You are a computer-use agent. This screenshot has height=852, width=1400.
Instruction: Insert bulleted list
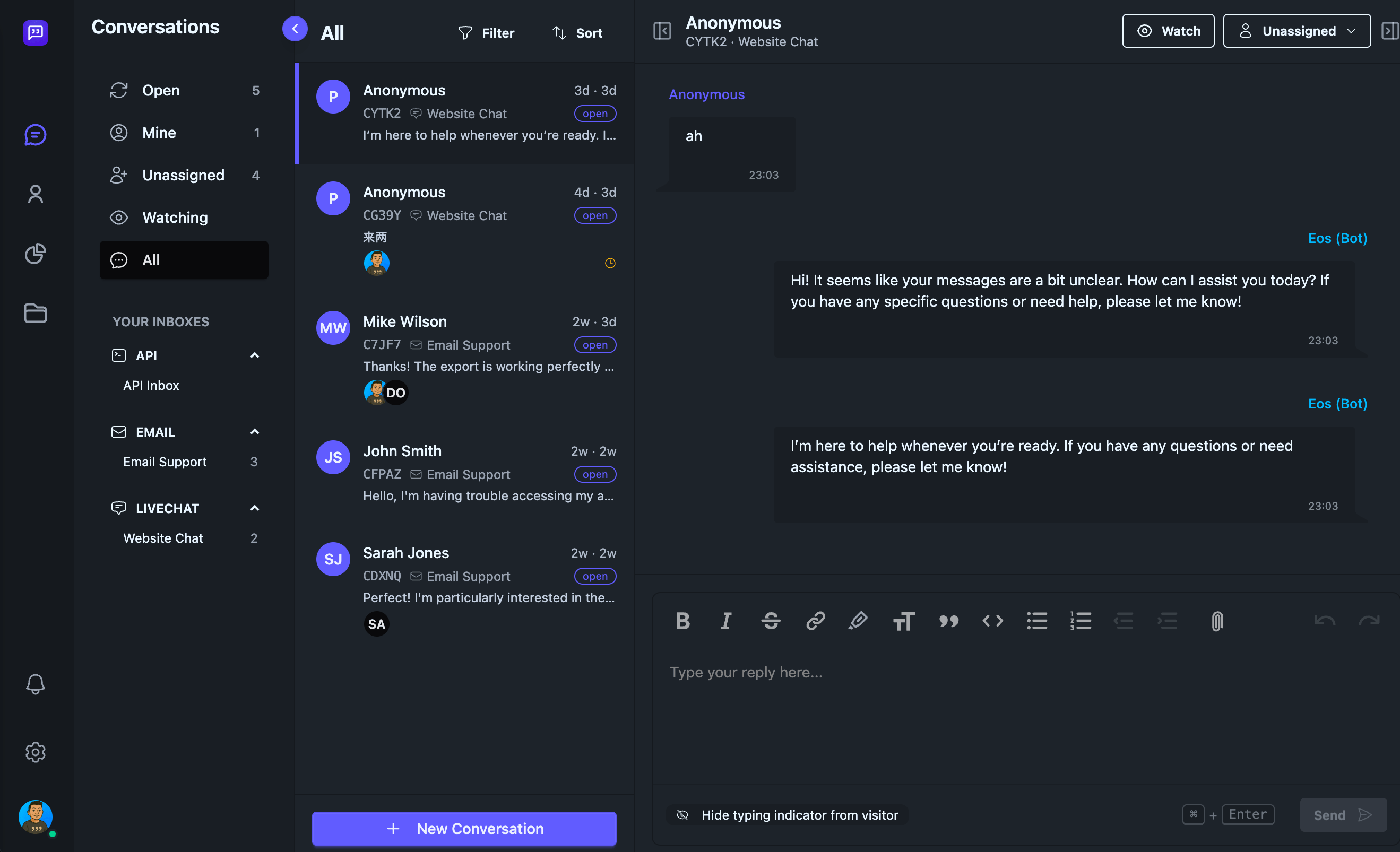tap(1037, 621)
